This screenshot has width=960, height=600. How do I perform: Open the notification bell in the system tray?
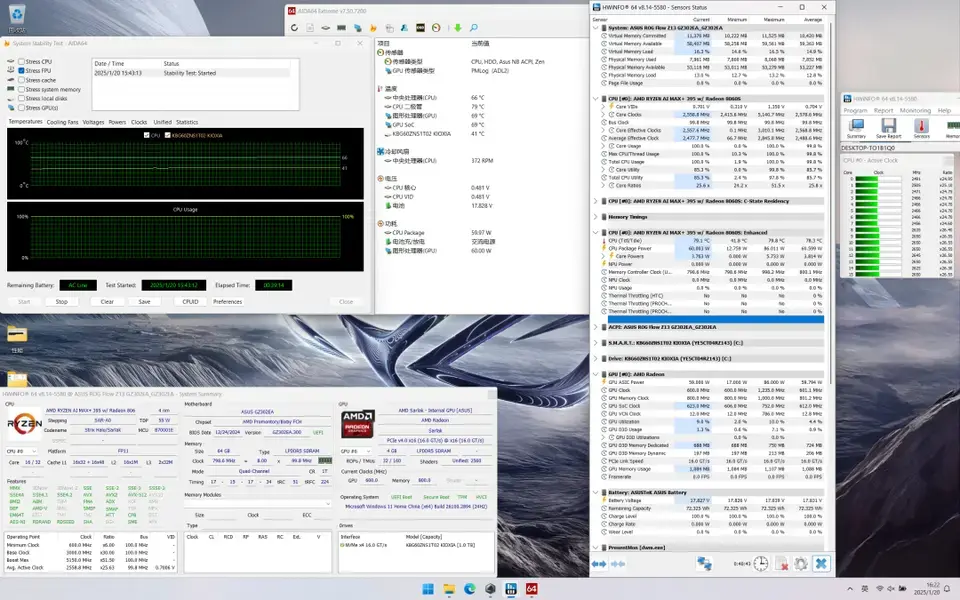pos(947,589)
